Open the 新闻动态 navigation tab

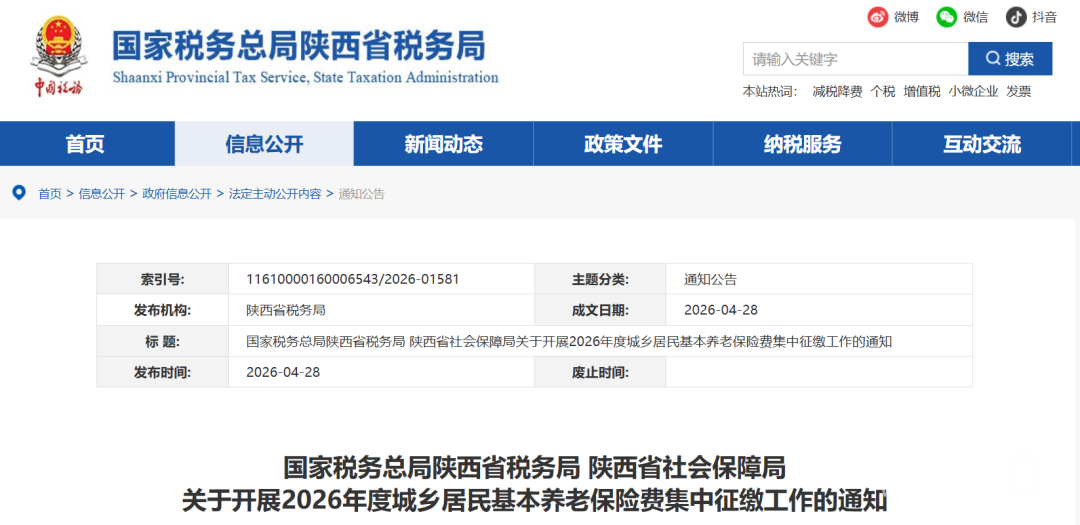443,144
